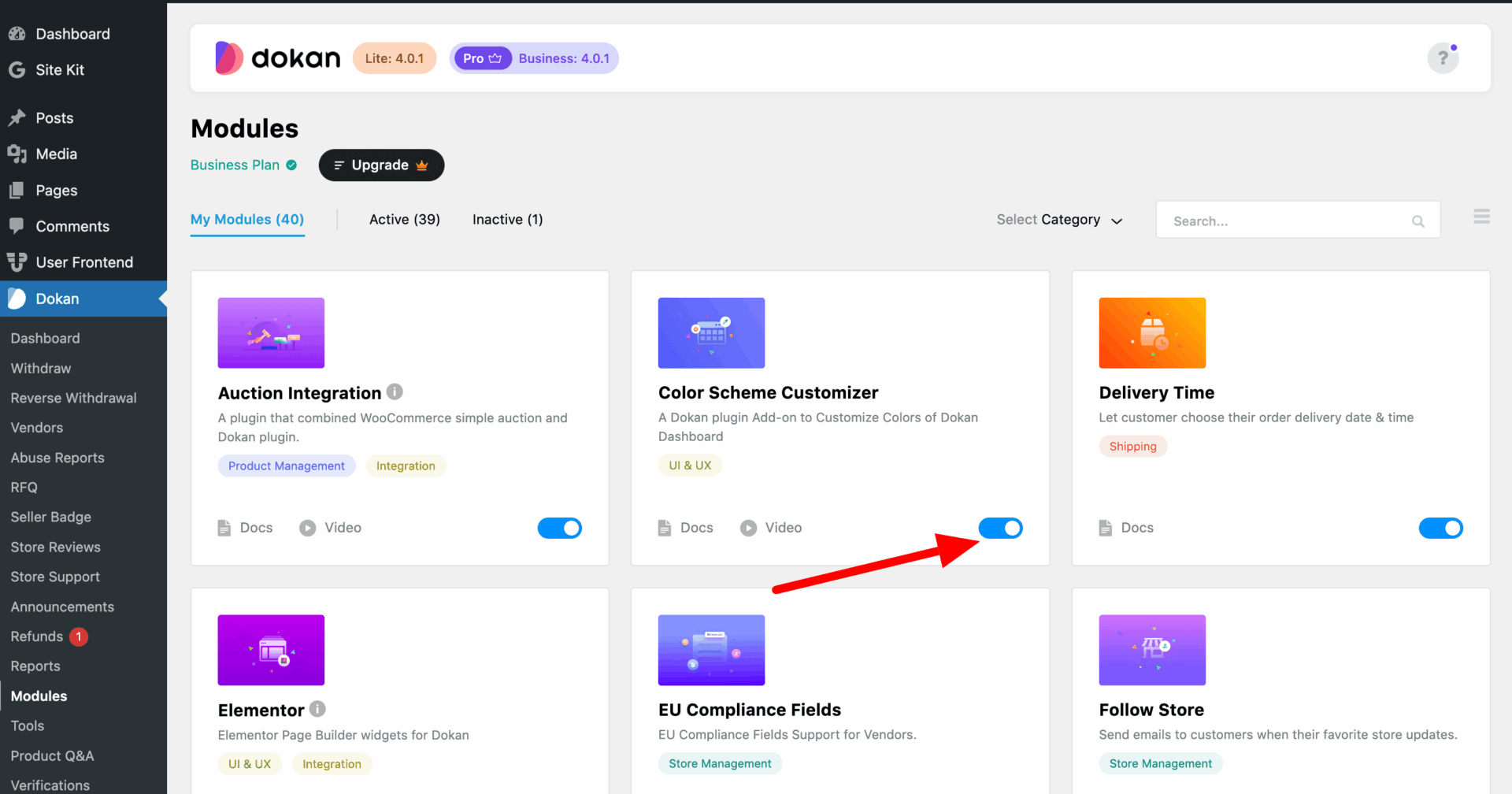Open Verifications menu item

pyautogui.click(x=50, y=785)
